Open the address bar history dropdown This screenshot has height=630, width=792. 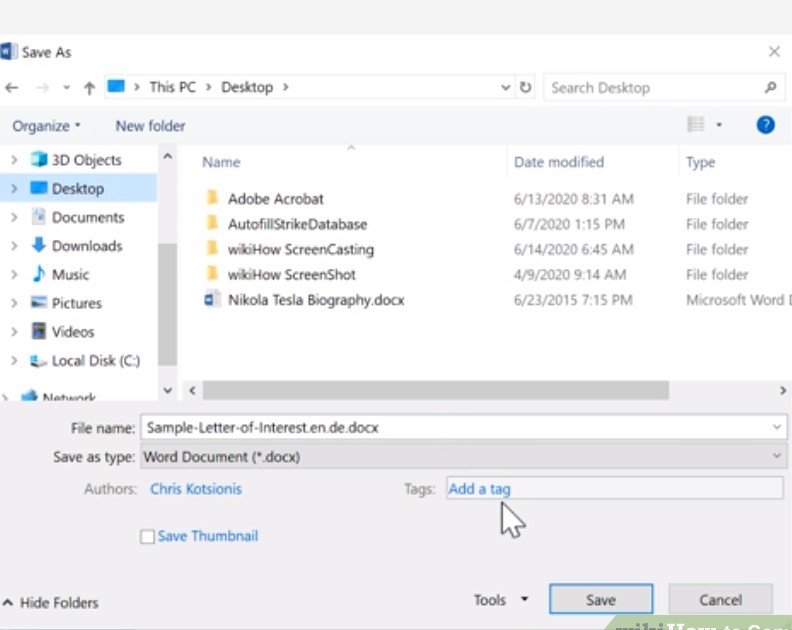pyautogui.click(x=505, y=87)
